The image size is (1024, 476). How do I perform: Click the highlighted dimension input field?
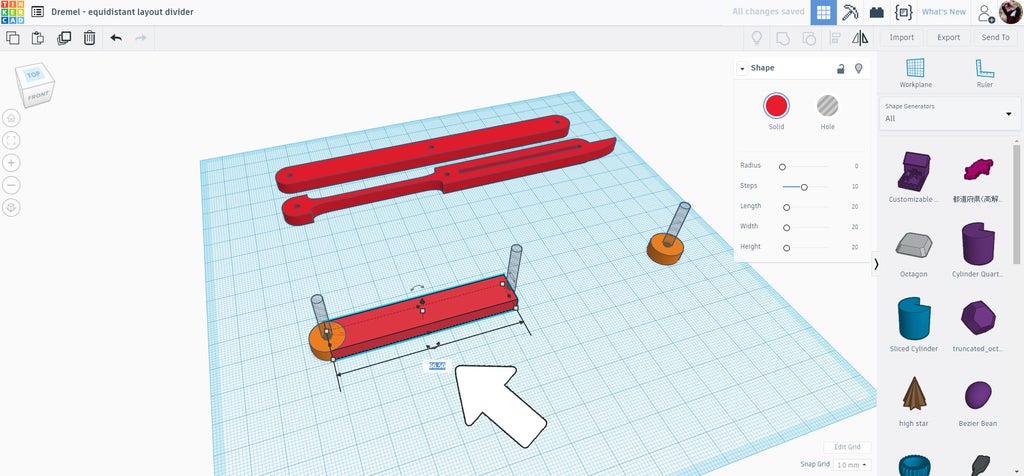click(437, 366)
